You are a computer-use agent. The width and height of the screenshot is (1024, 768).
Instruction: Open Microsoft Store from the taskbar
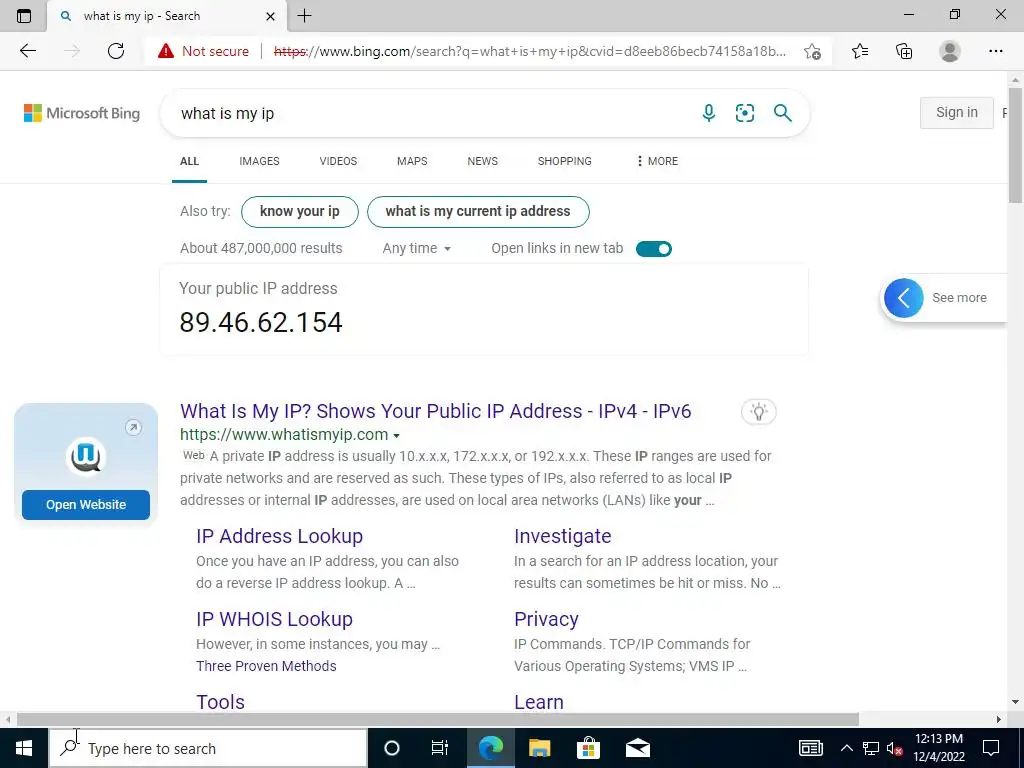588,748
